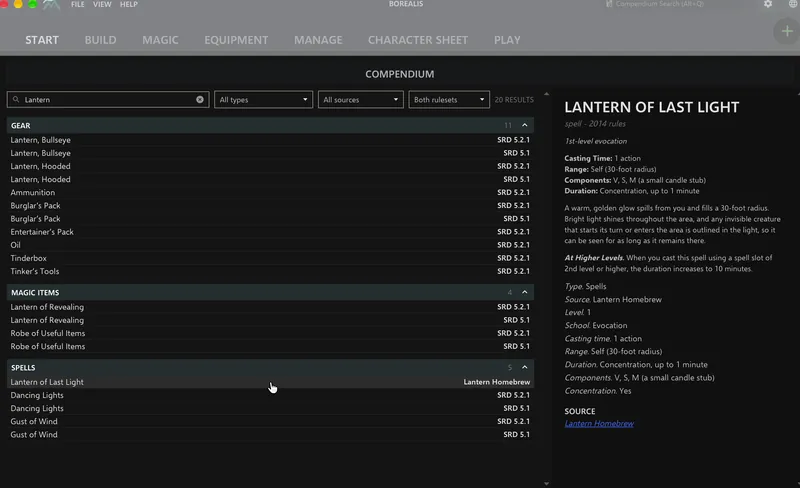
Task: Switch to the Build tab
Action: pos(101,40)
